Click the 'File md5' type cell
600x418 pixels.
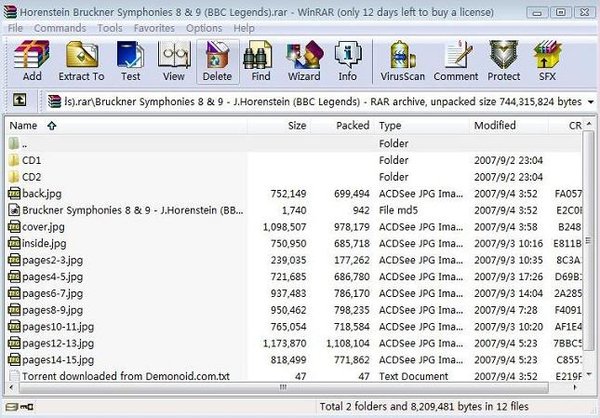tap(398, 210)
